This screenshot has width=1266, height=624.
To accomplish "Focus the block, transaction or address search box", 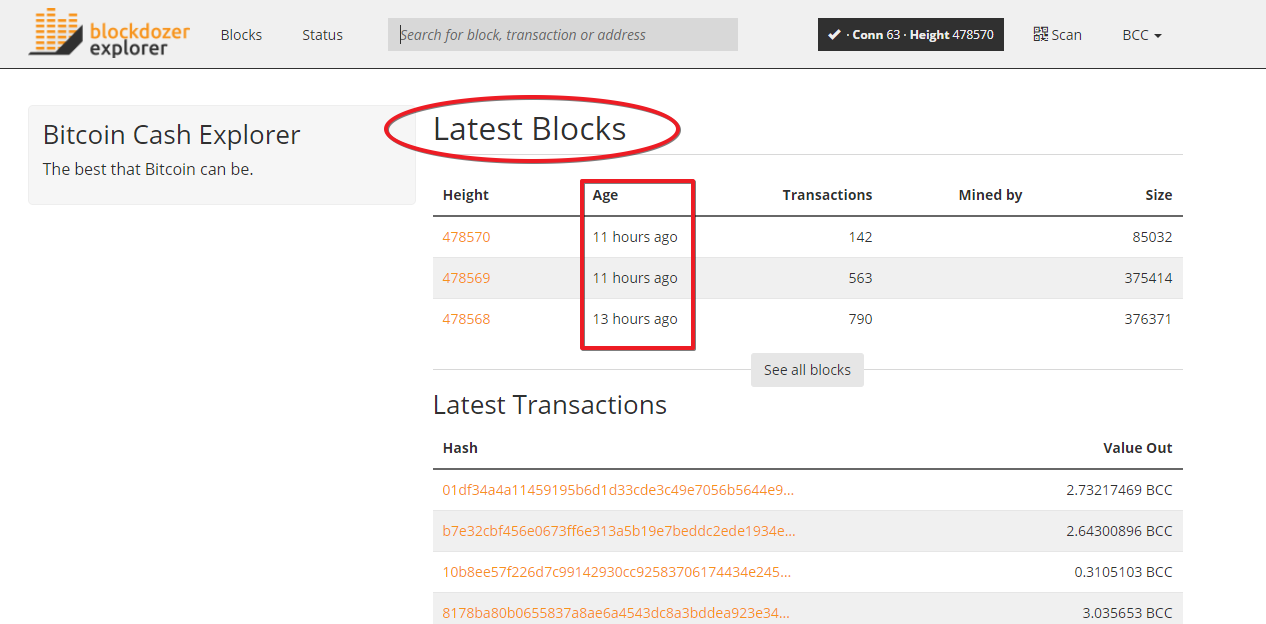I will [563, 34].
